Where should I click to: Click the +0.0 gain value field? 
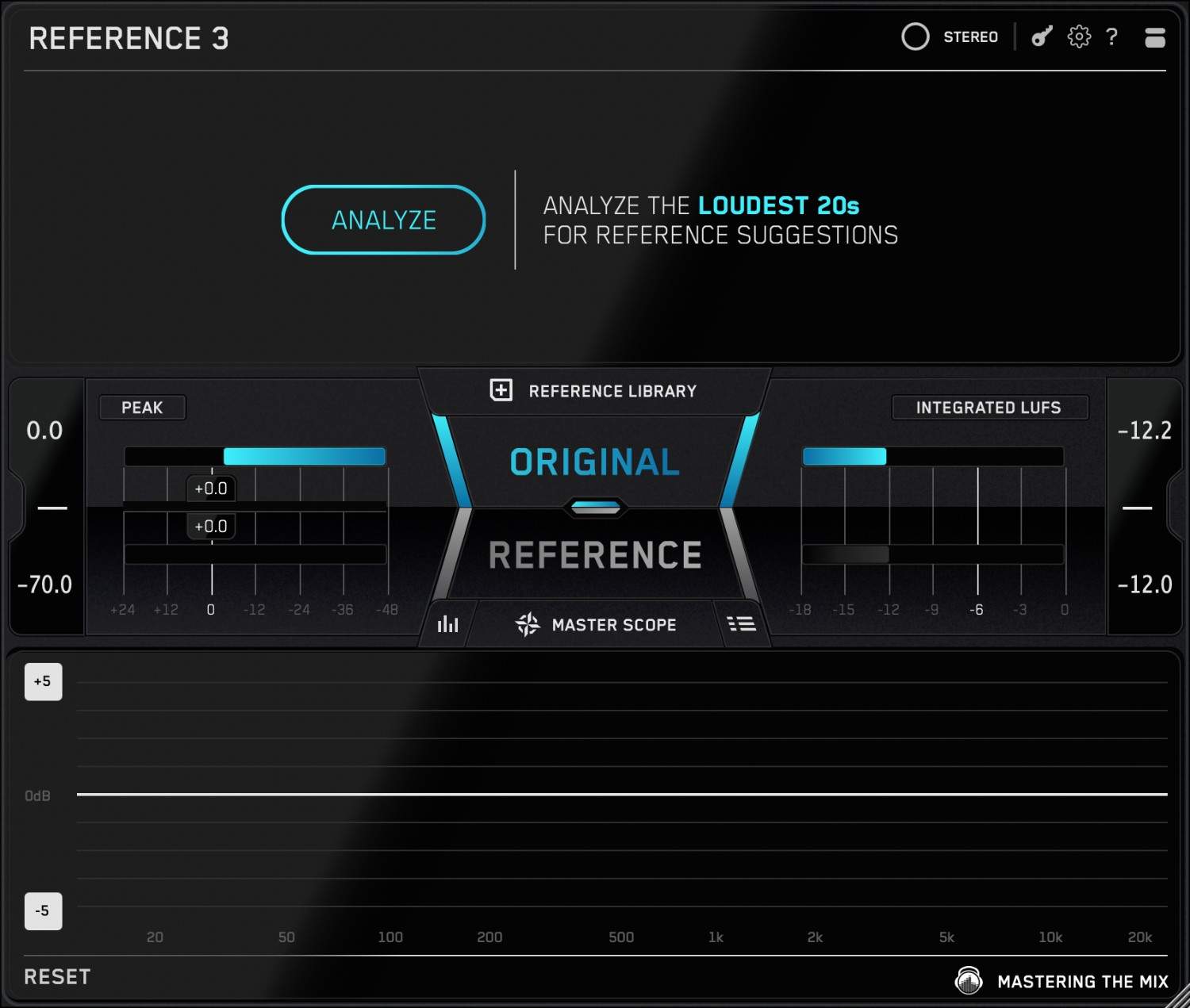pyautogui.click(x=210, y=488)
